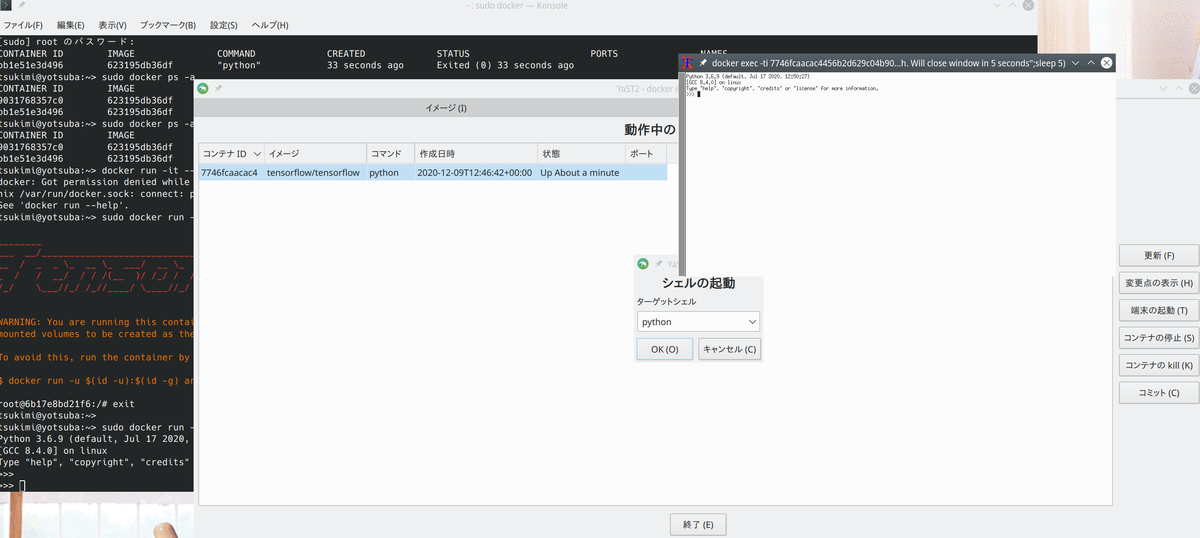Click the xterm window scrollbar
This screenshot has width=1200, height=538.
click(x=682, y=173)
